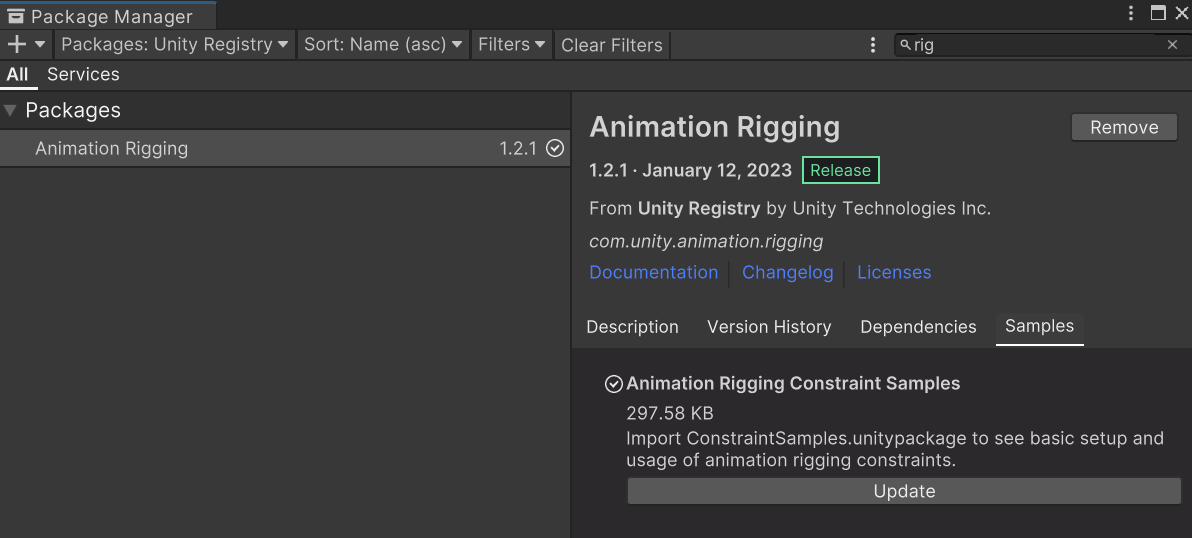The image size is (1192, 538).
Task: Open the Changelog link
Action: coord(787,272)
